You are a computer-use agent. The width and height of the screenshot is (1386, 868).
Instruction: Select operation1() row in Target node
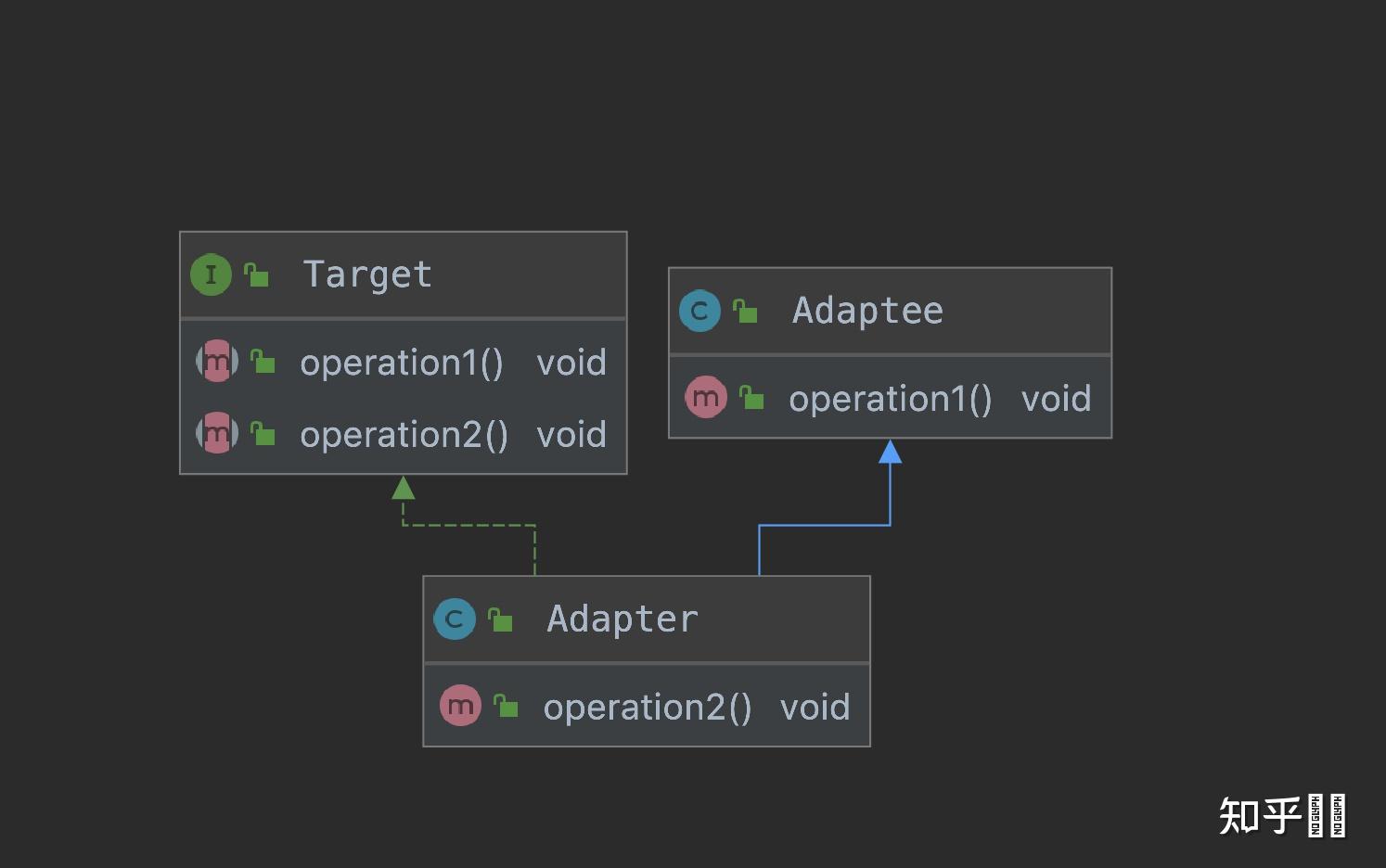(x=404, y=362)
